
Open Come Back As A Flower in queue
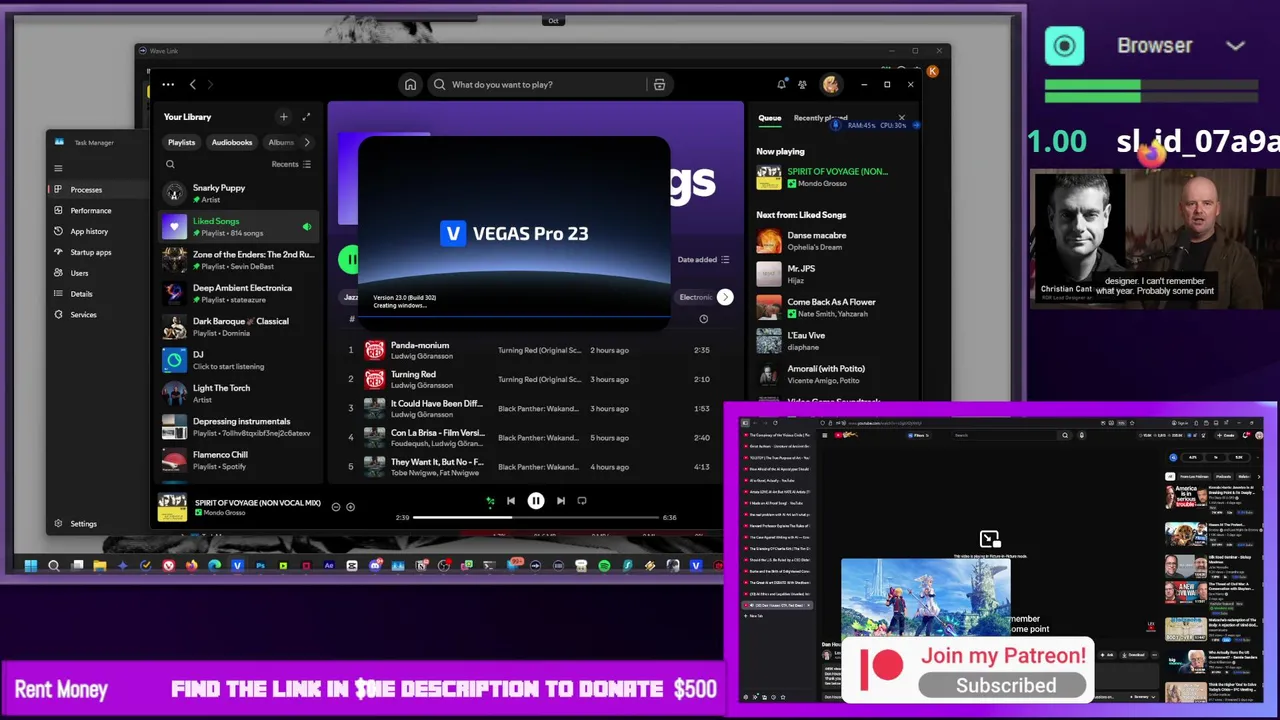tap(835, 307)
